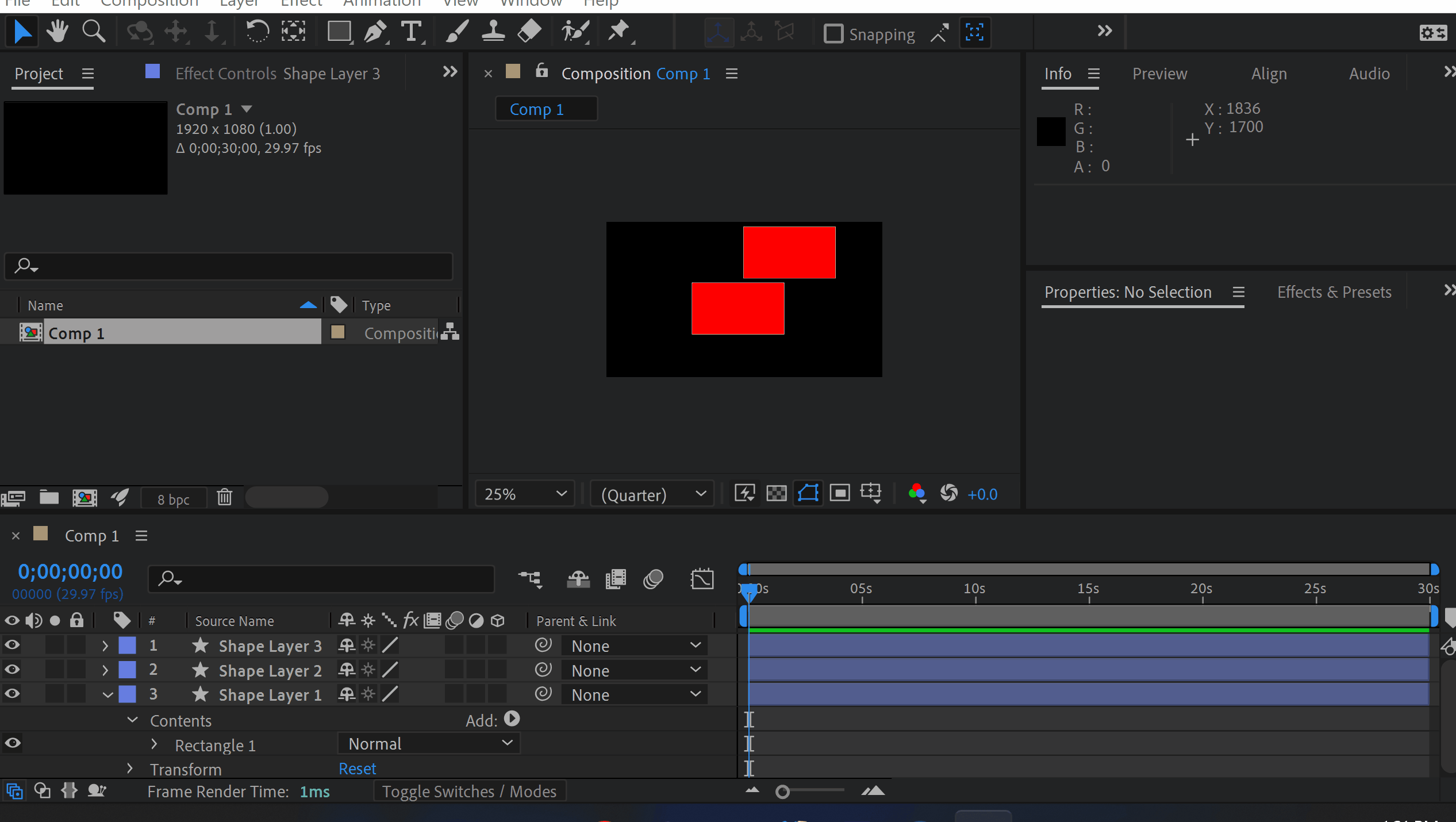This screenshot has width=1456, height=822.
Task: Select the Roto Brush tool
Action: pyautogui.click(x=574, y=32)
